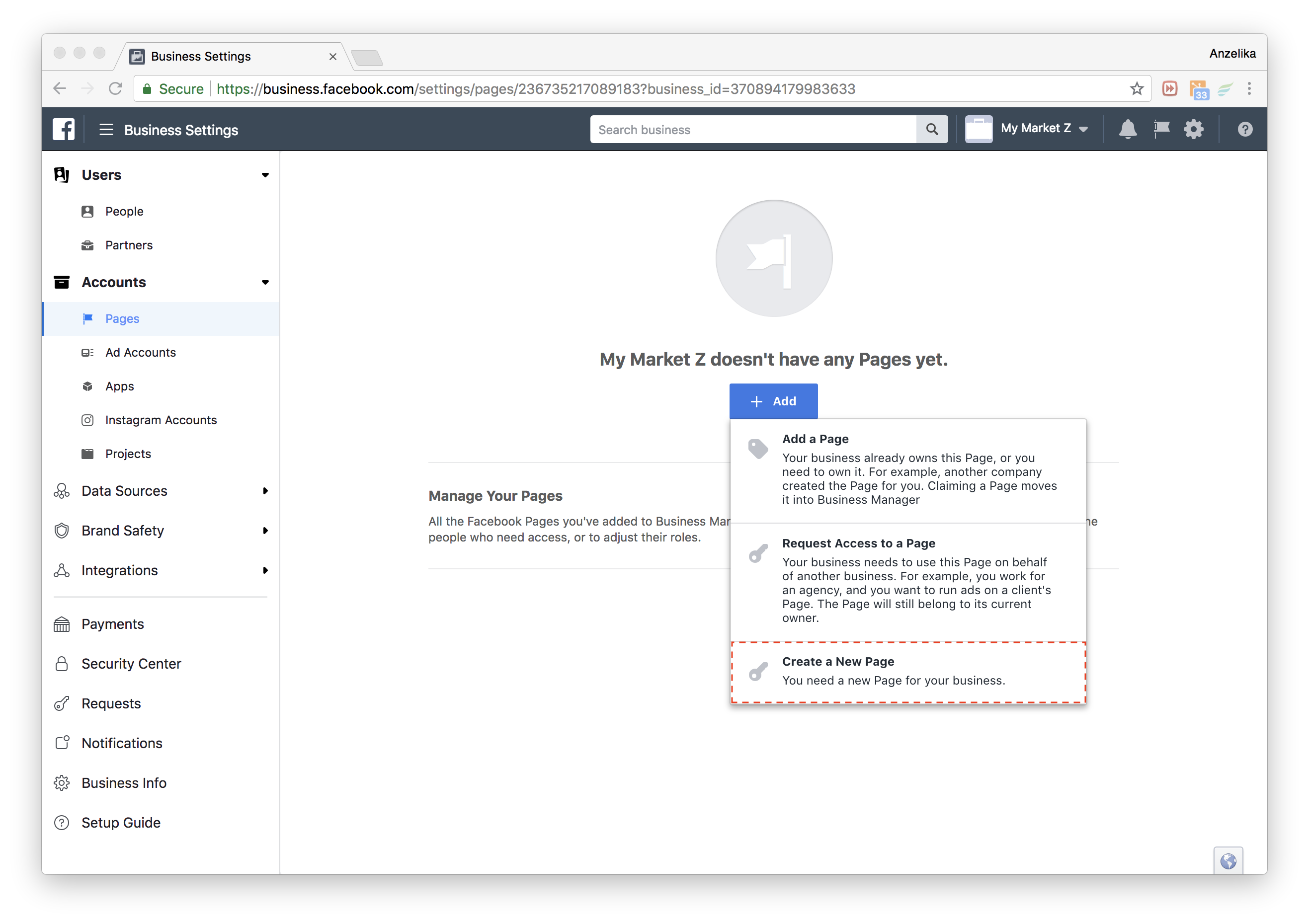
Task: Go to Apps in the sidebar
Action: coord(160,386)
